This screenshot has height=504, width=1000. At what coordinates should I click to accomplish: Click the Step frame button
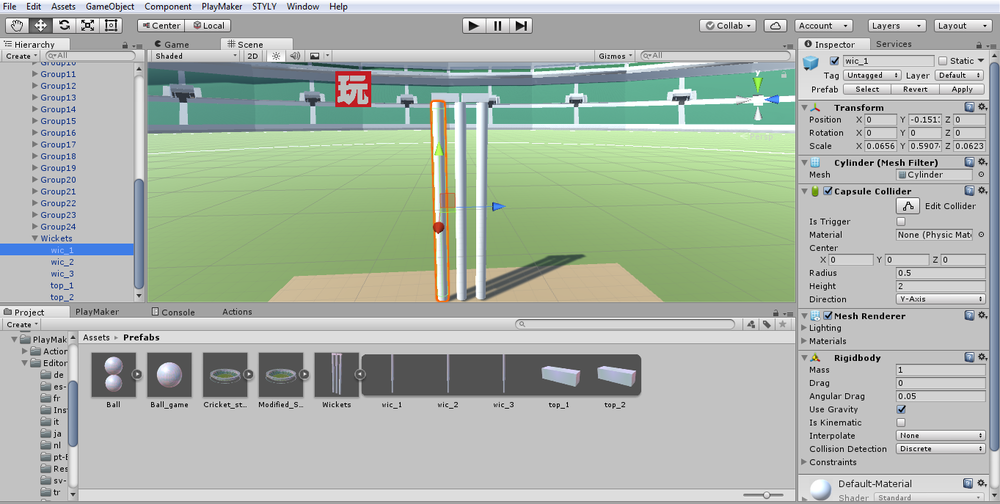pos(521,26)
